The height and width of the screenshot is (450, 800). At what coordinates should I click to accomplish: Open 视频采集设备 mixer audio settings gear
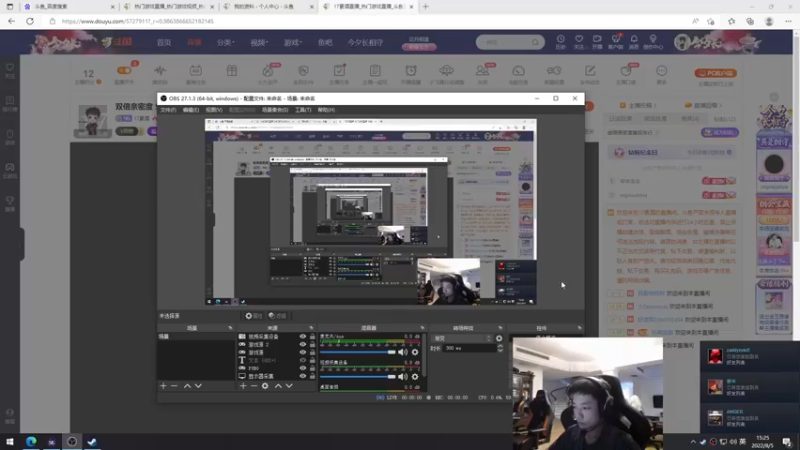[415, 377]
